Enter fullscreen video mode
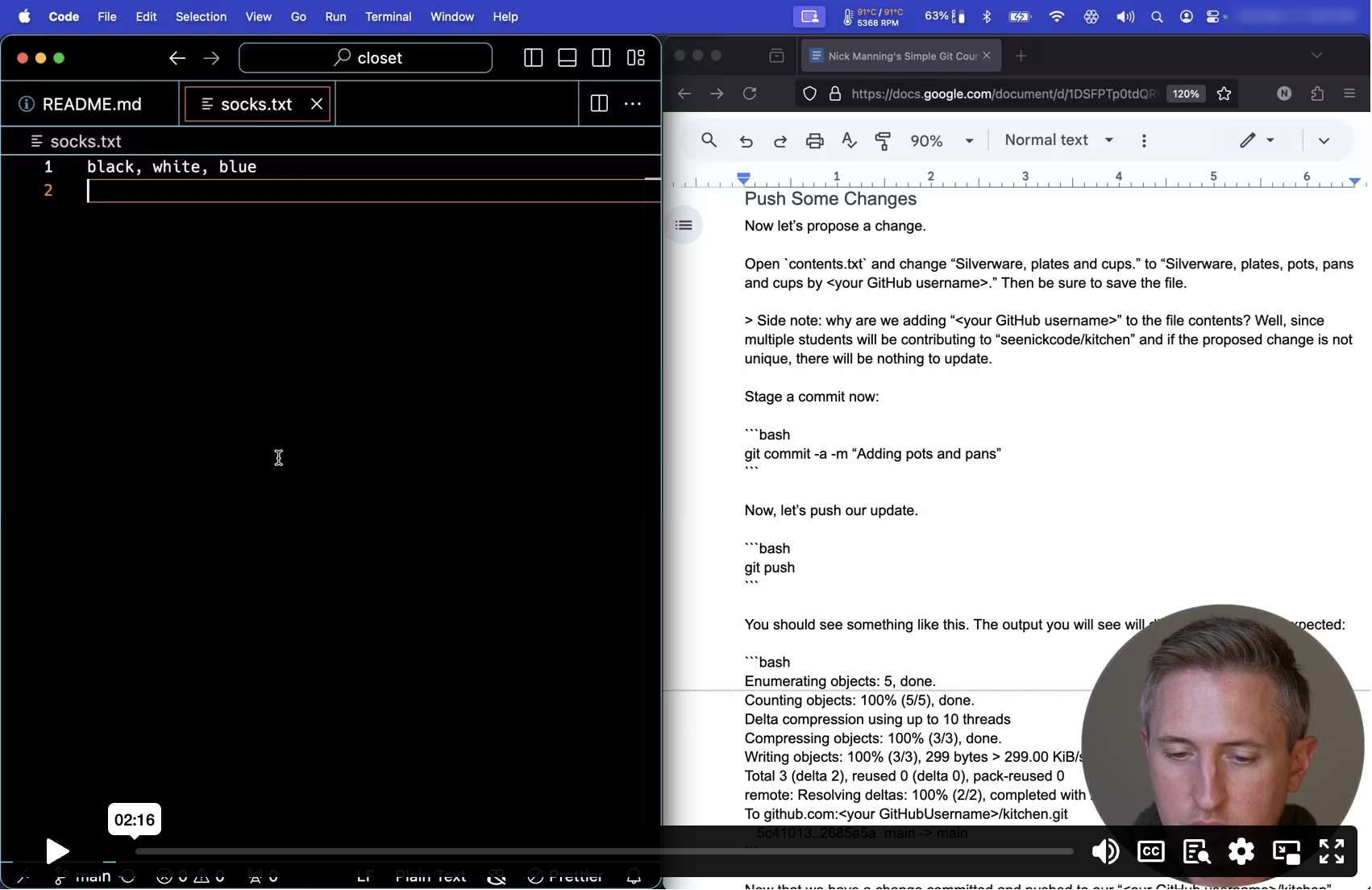This screenshot has width=1372, height=890. pyautogui.click(x=1332, y=851)
